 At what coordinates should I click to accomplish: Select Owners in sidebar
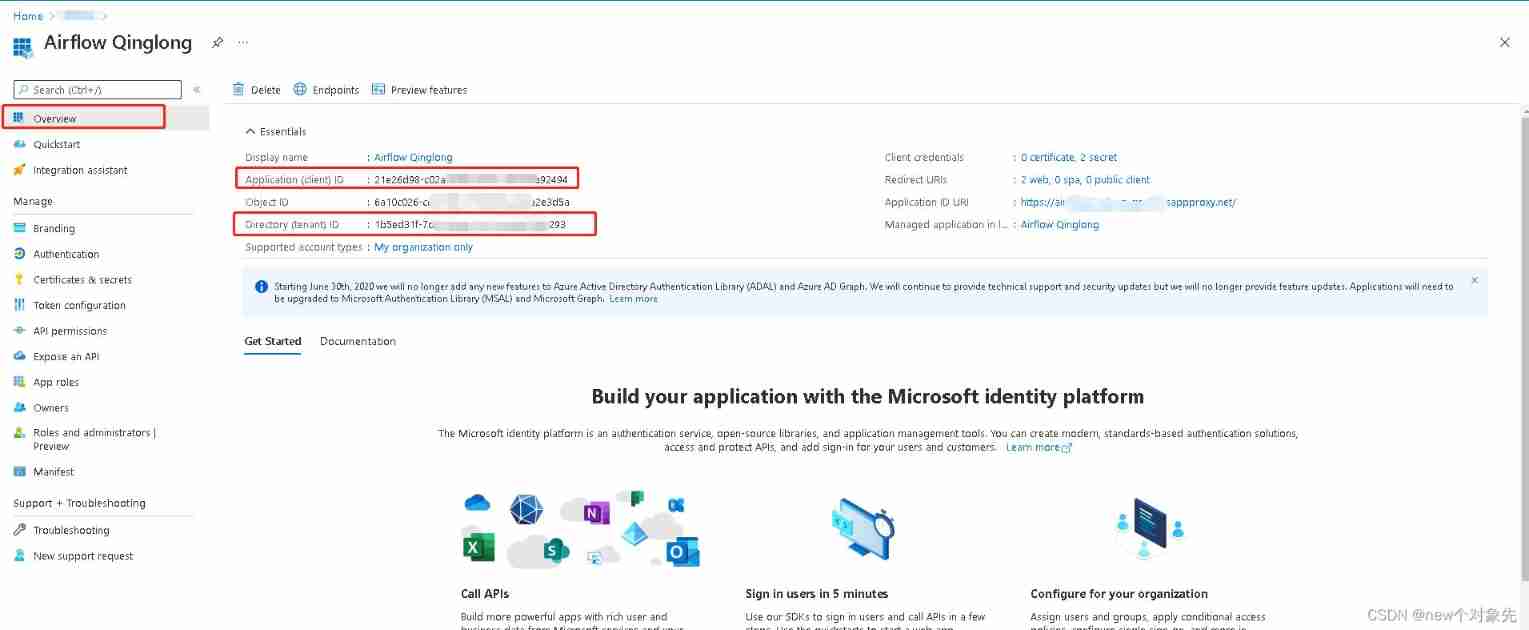coord(51,408)
